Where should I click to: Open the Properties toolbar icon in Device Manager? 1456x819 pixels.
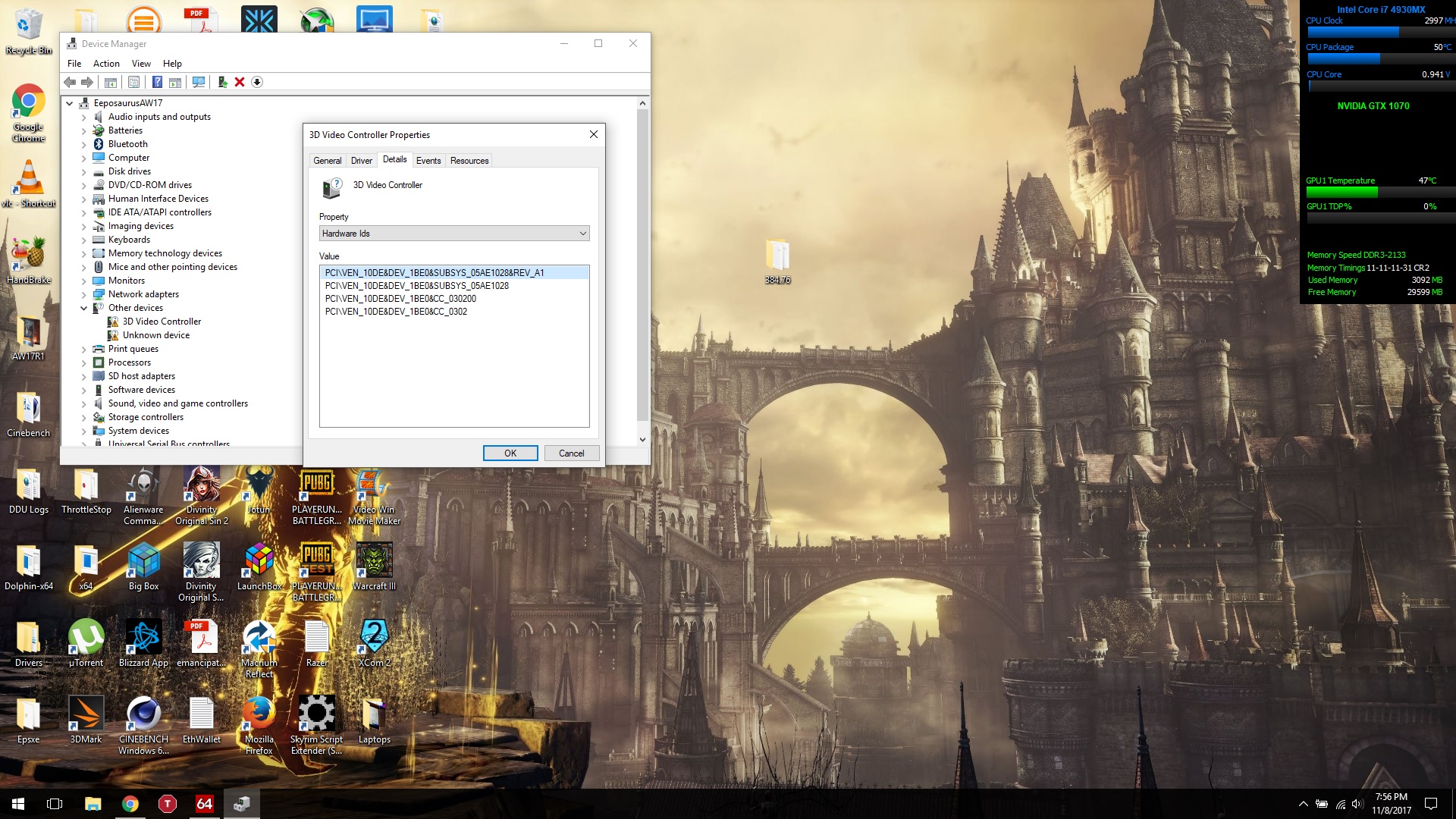tap(134, 82)
